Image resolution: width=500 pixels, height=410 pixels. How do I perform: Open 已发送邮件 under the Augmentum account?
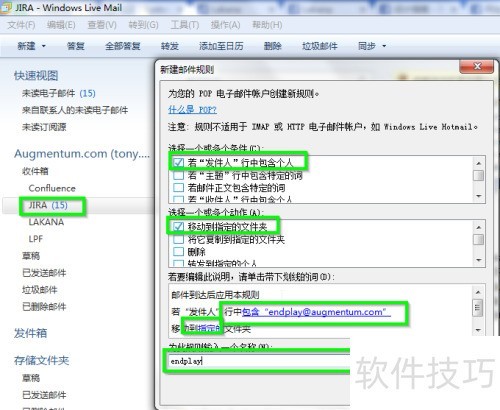point(44,273)
